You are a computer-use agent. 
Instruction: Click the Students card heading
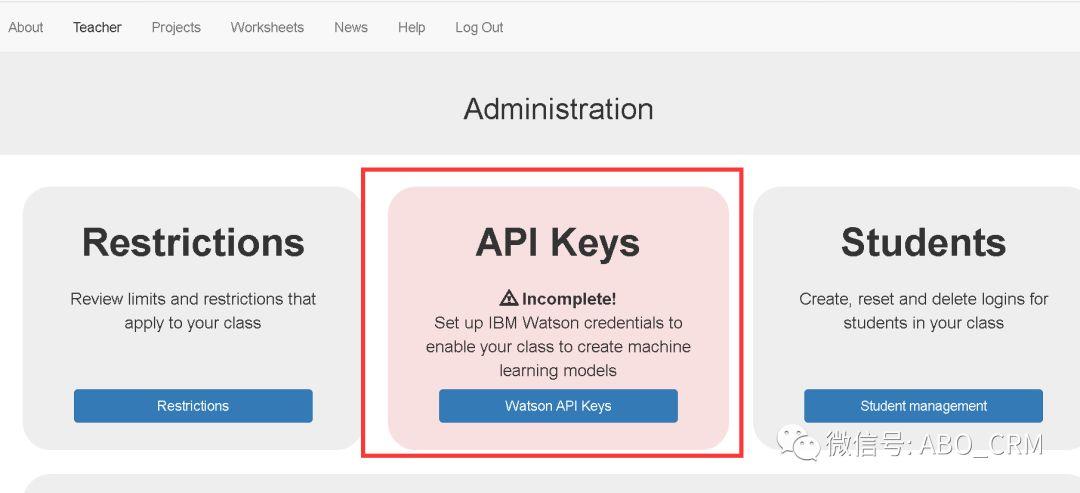pyautogui.click(x=923, y=242)
